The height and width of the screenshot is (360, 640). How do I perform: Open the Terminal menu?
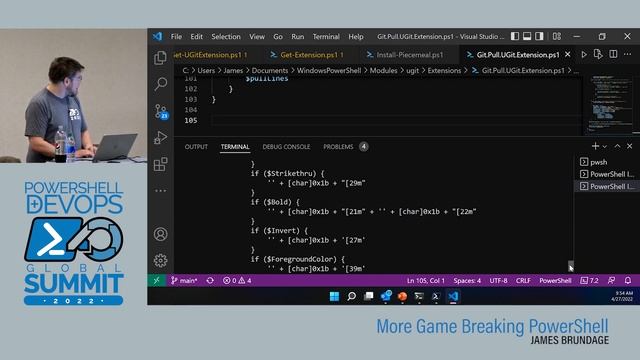[326, 36]
